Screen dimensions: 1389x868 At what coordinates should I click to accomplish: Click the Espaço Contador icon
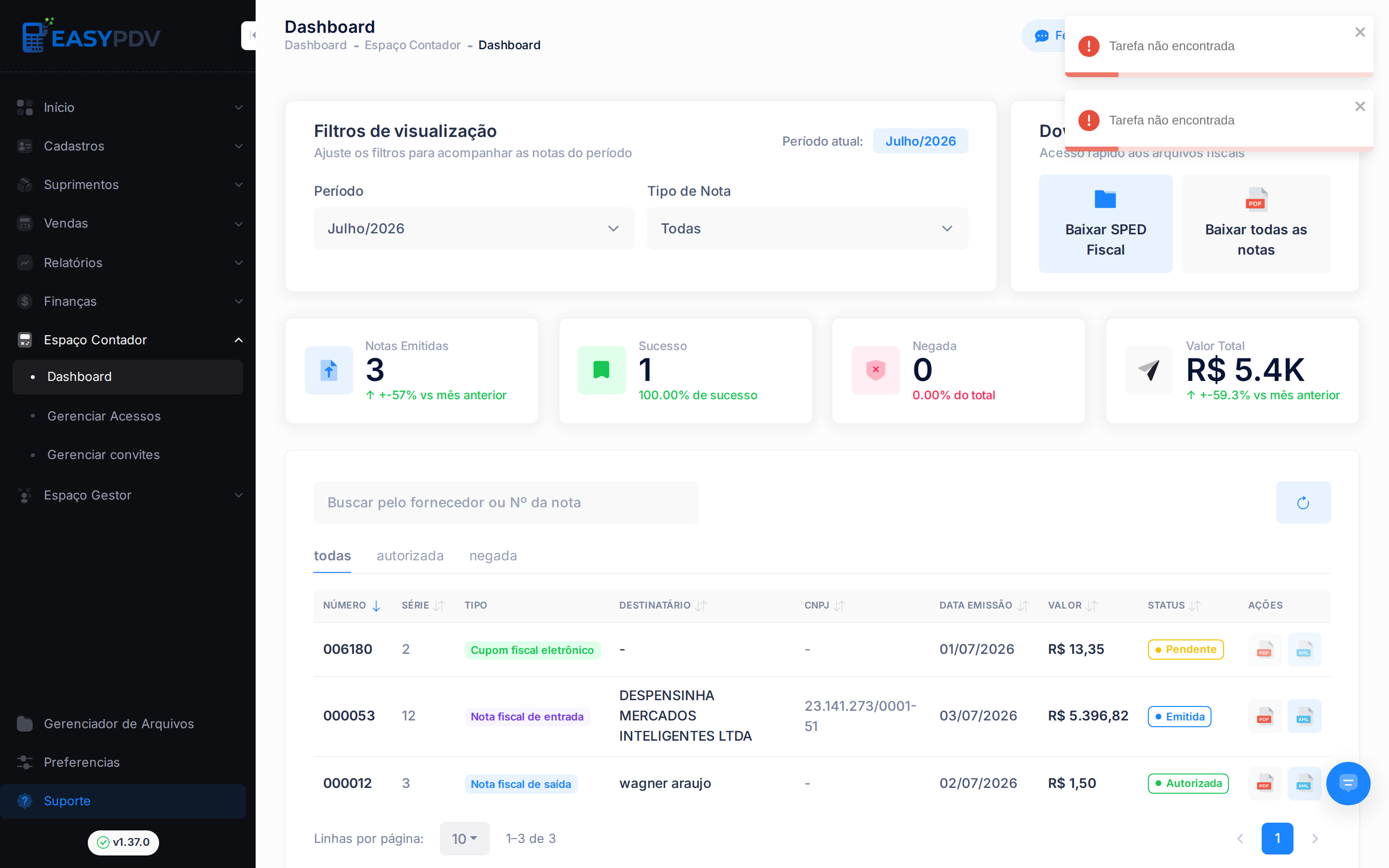pos(25,340)
